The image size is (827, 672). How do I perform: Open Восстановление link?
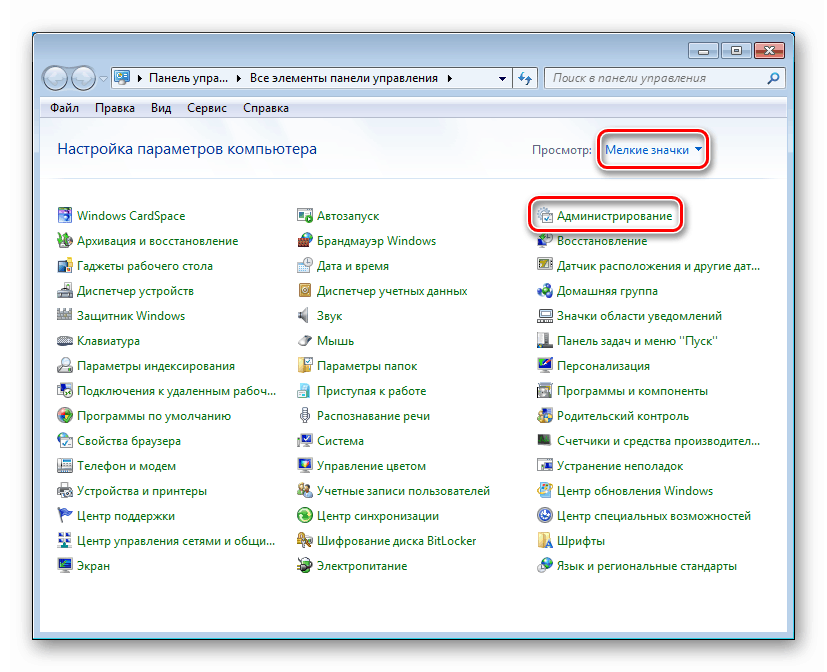pos(602,241)
